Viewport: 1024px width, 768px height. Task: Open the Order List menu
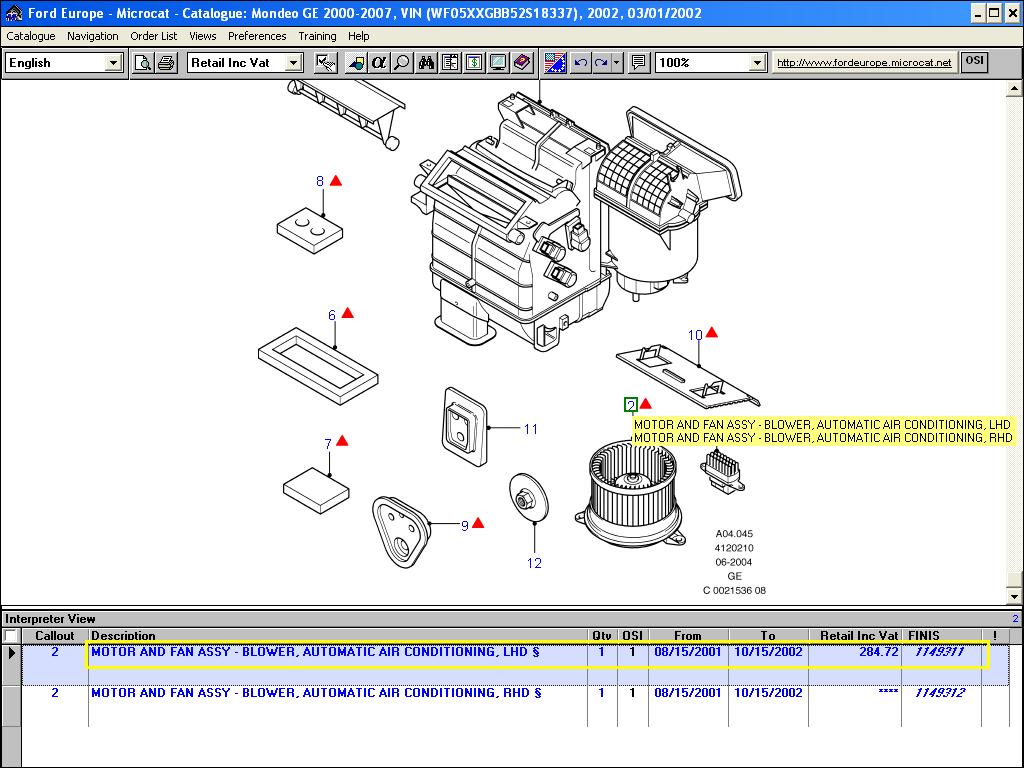click(x=153, y=36)
